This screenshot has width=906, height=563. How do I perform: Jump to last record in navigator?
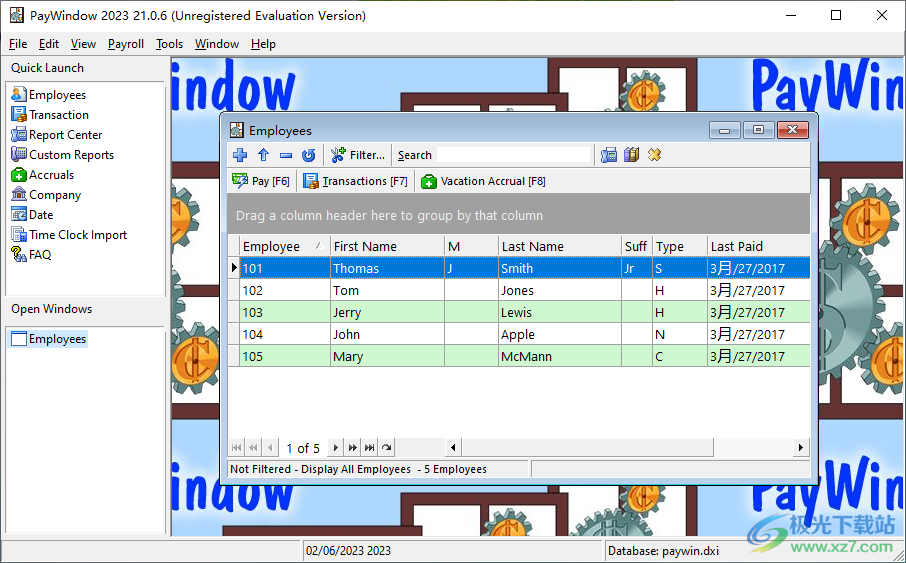point(369,447)
